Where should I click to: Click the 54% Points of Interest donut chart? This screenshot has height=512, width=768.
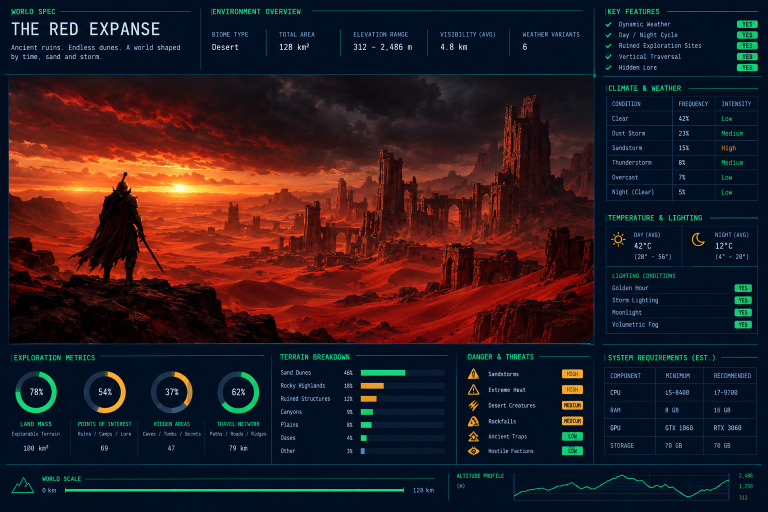click(x=105, y=392)
